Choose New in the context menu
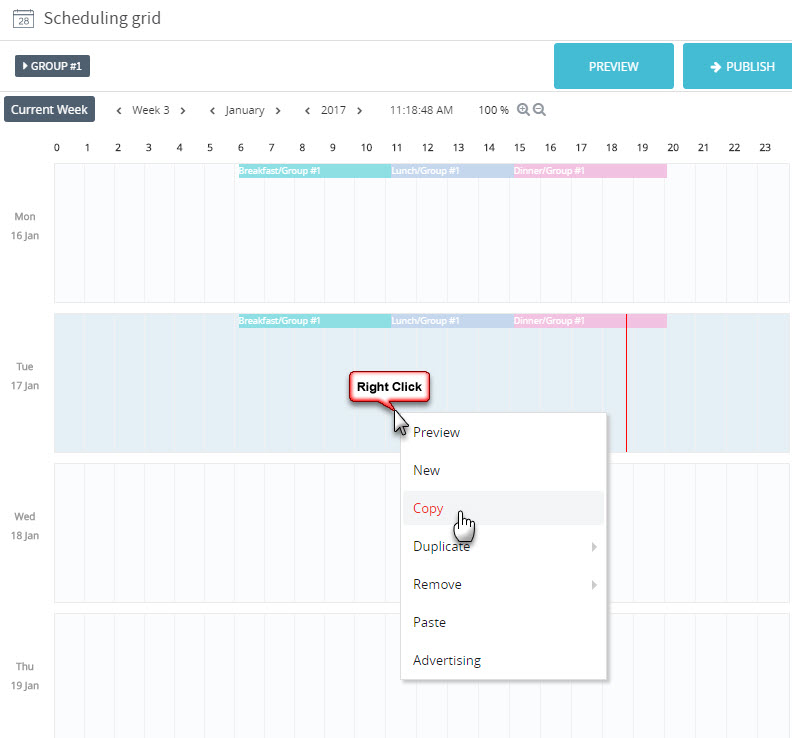 [x=504, y=470]
